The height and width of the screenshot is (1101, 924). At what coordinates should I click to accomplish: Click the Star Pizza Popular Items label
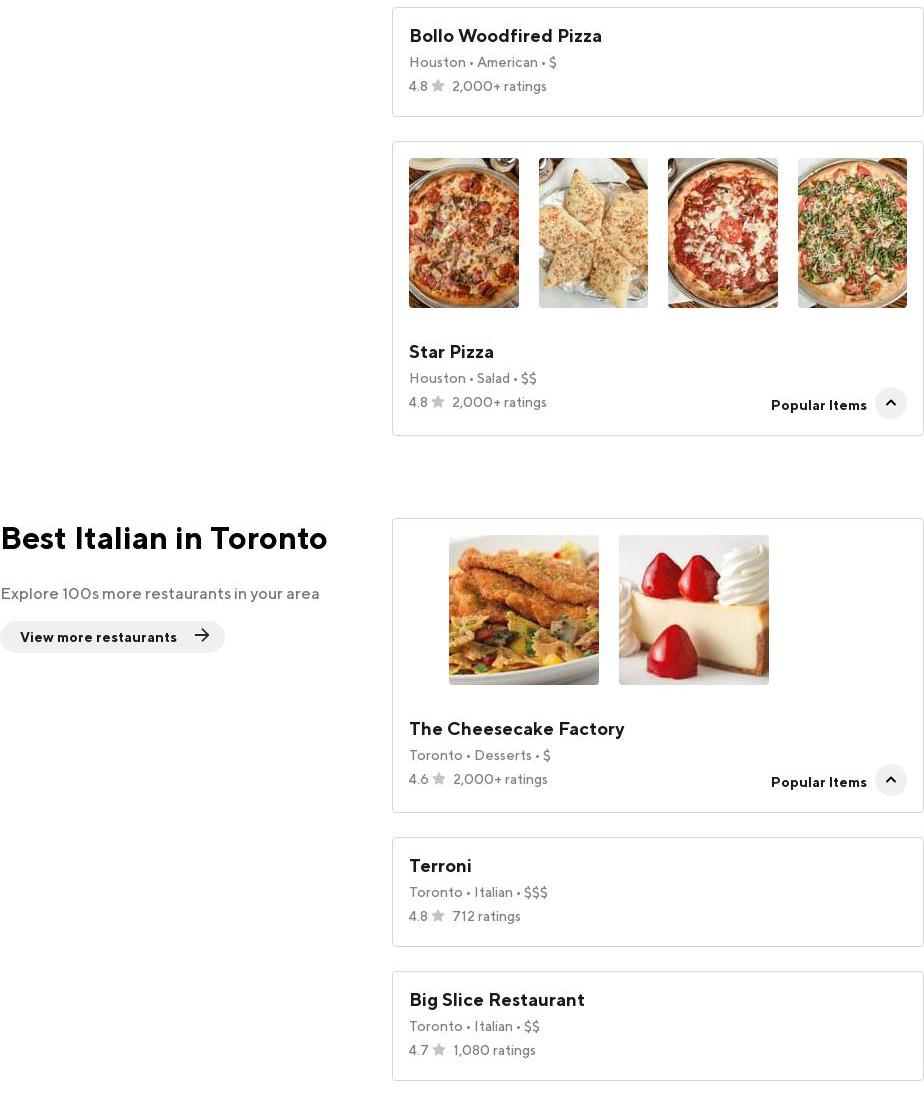[818, 405]
